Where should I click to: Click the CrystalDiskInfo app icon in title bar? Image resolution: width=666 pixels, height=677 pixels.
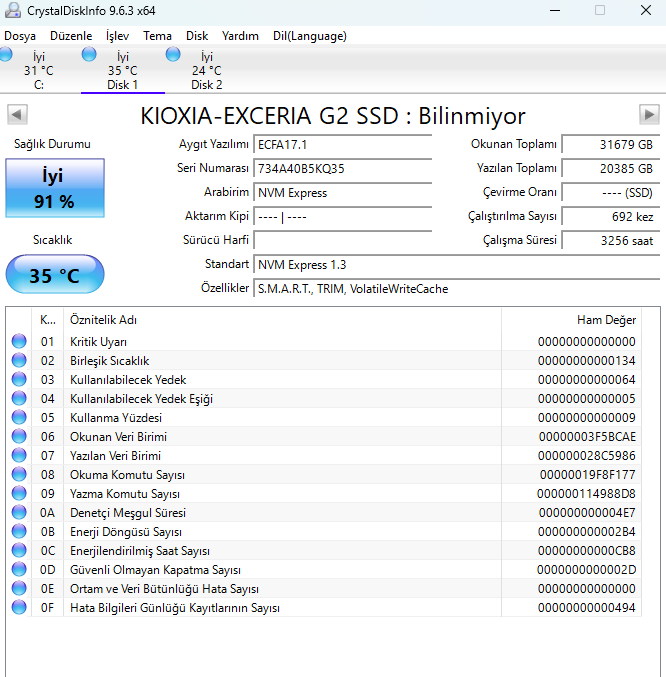pyautogui.click(x=12, y=10)
